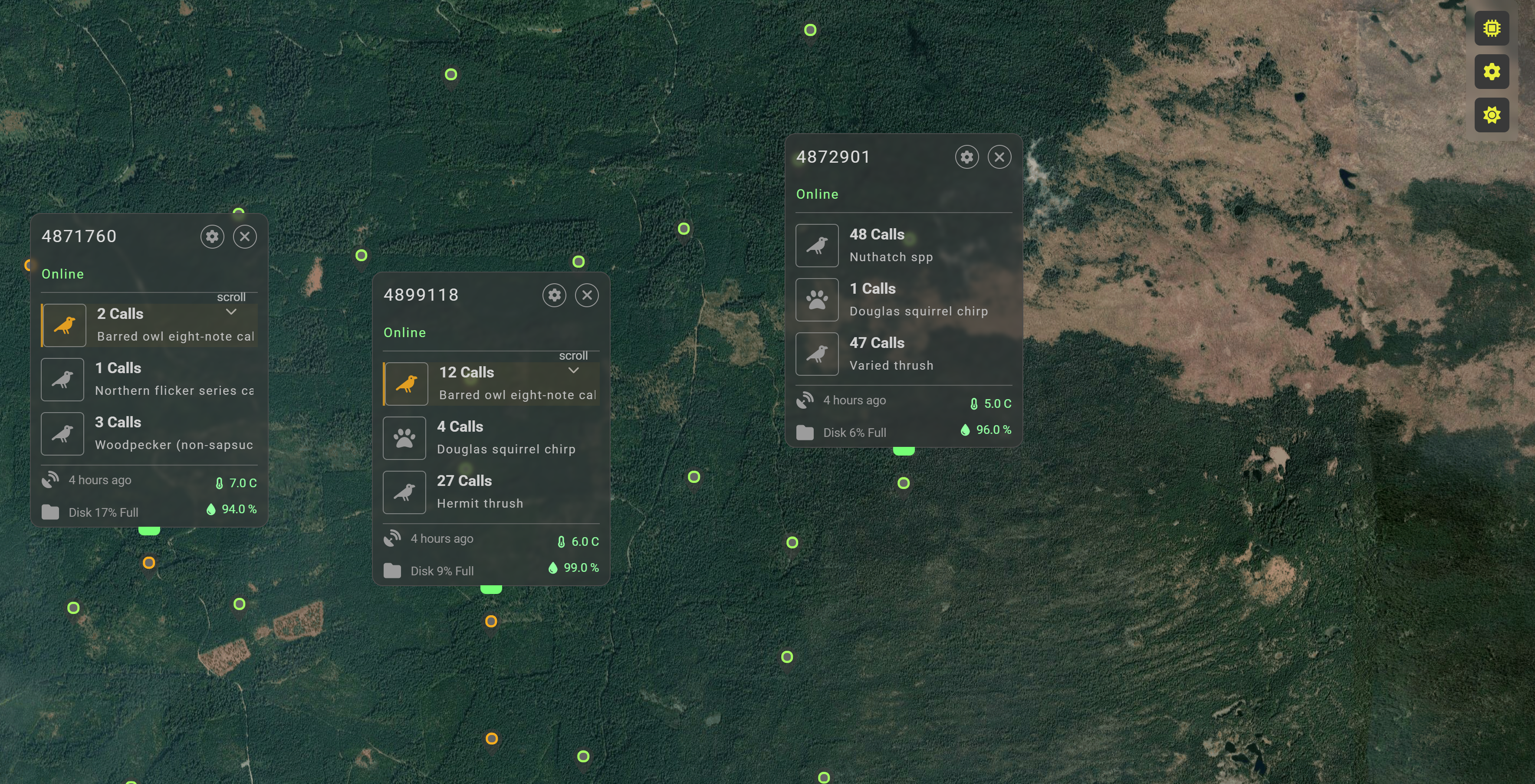Click device ID 4872901 title
The height and width of the screenshot is (784, 1535).
833,157
